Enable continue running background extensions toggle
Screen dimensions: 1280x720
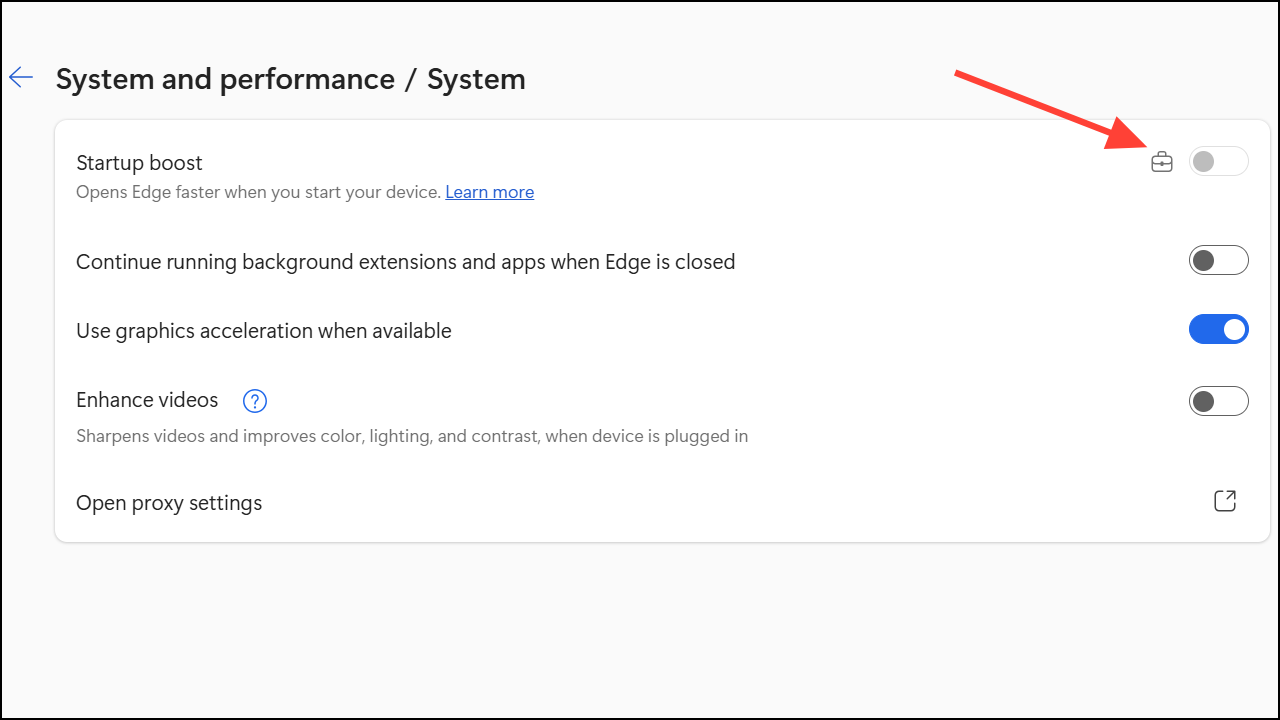pos(1218,261)
